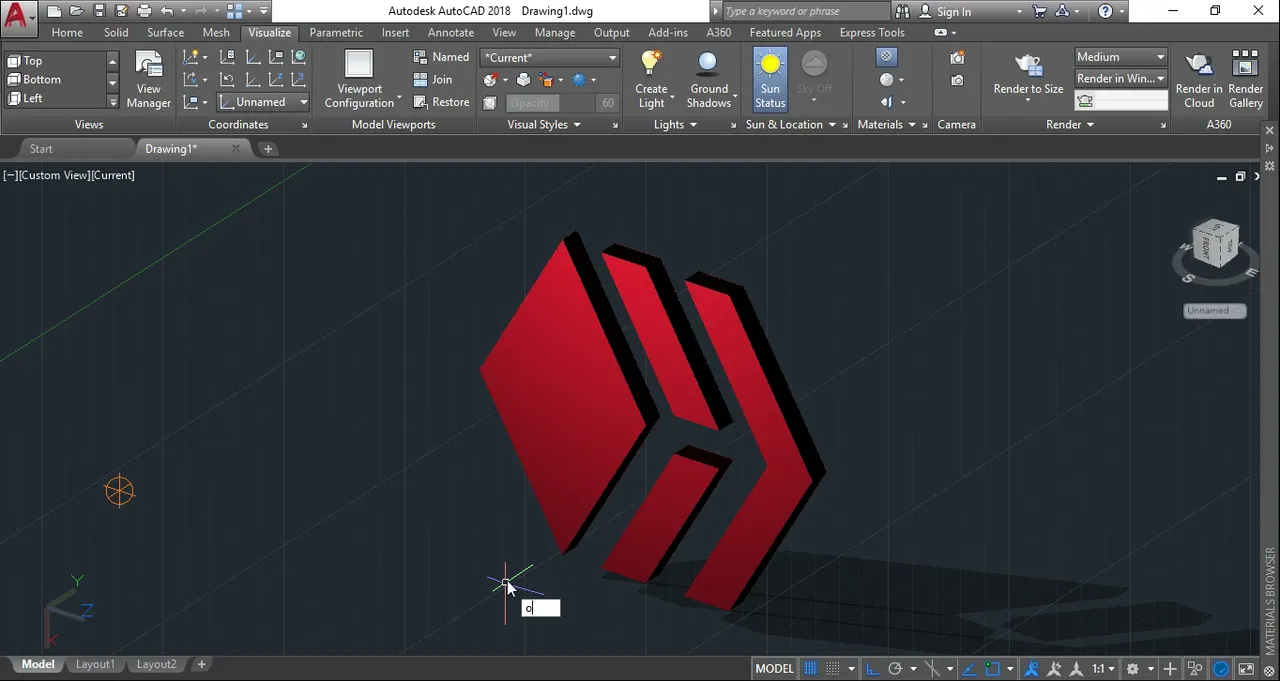Viewport: 1280px width, 681px height.
Task: Open the View Manager
Action: (x=148, y=80)
